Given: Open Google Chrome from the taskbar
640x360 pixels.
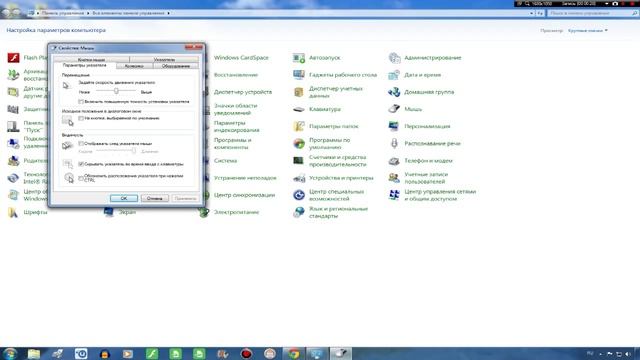Looking at the screenshot, I should [293, 353].
